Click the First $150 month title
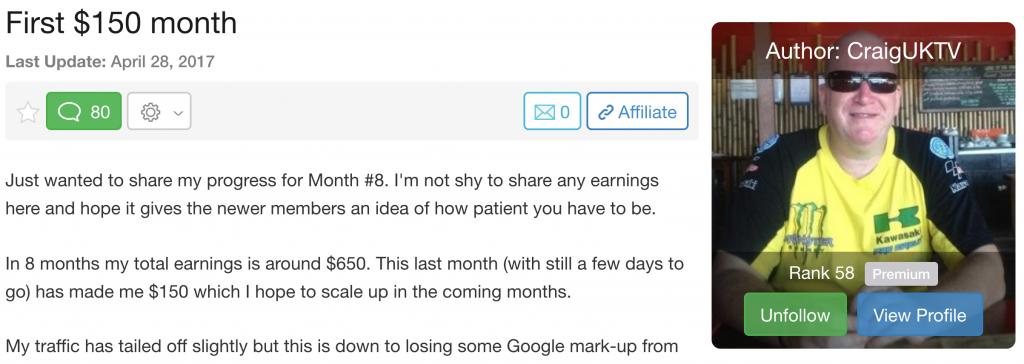The width and height of the screenshot is (1024, 364). 121,23
